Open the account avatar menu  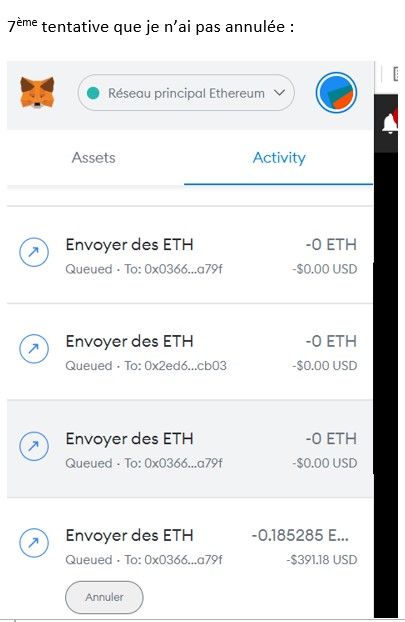click(x=336, y=92)
